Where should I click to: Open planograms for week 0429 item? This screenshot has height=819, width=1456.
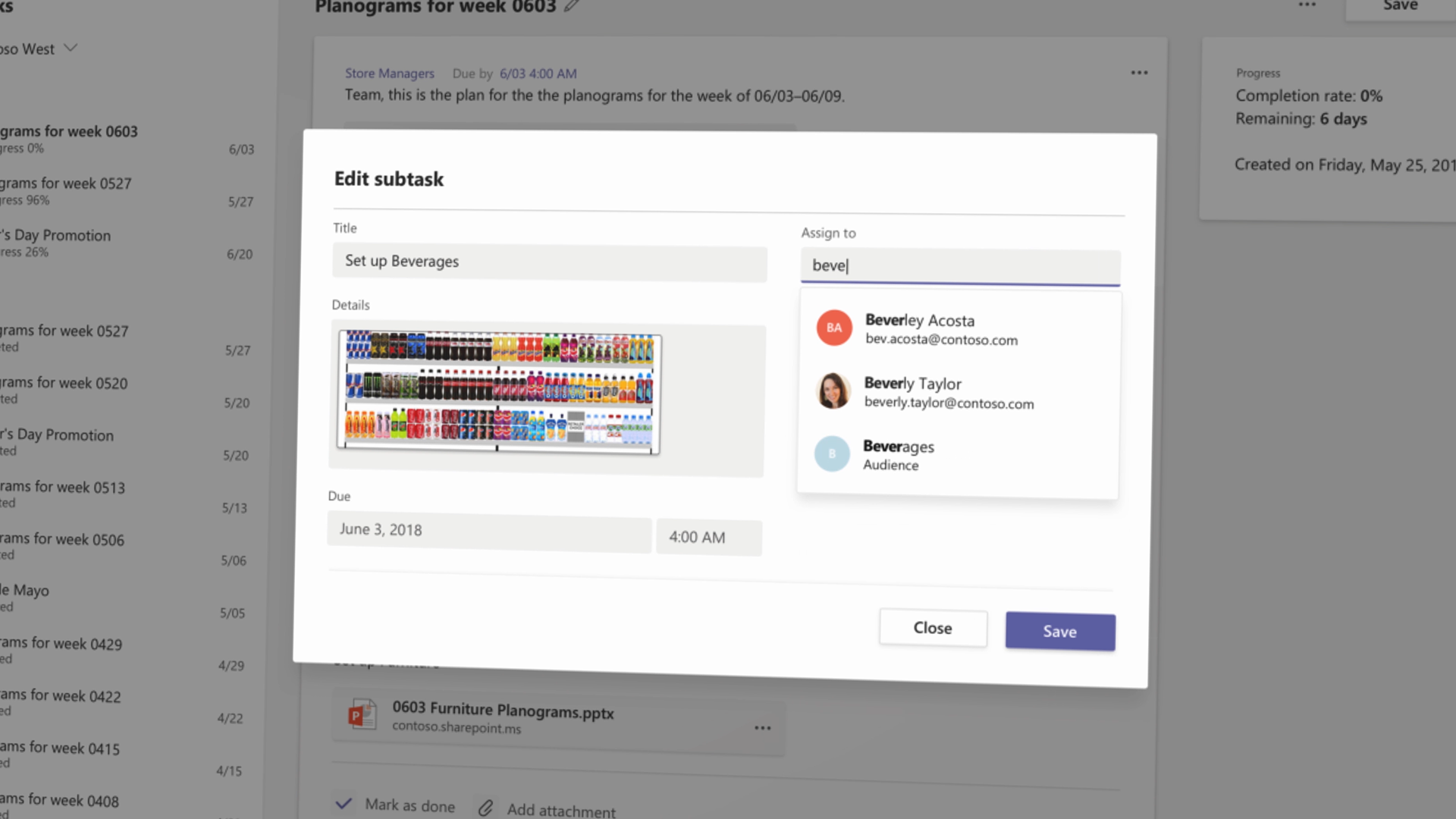123,654
